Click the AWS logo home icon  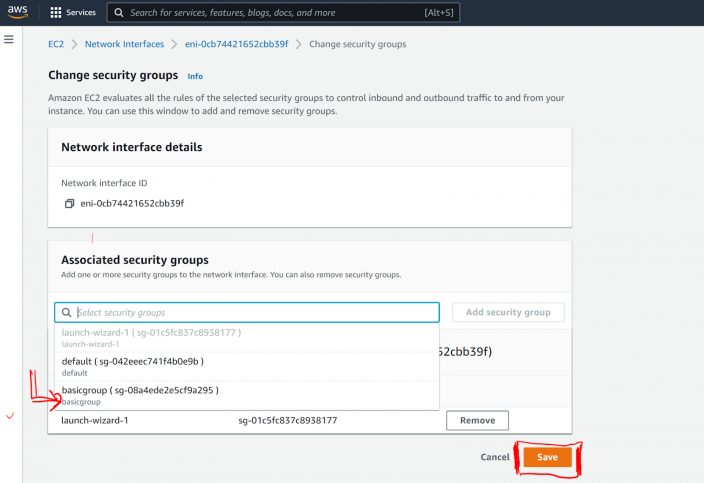[x=18, y=12]
